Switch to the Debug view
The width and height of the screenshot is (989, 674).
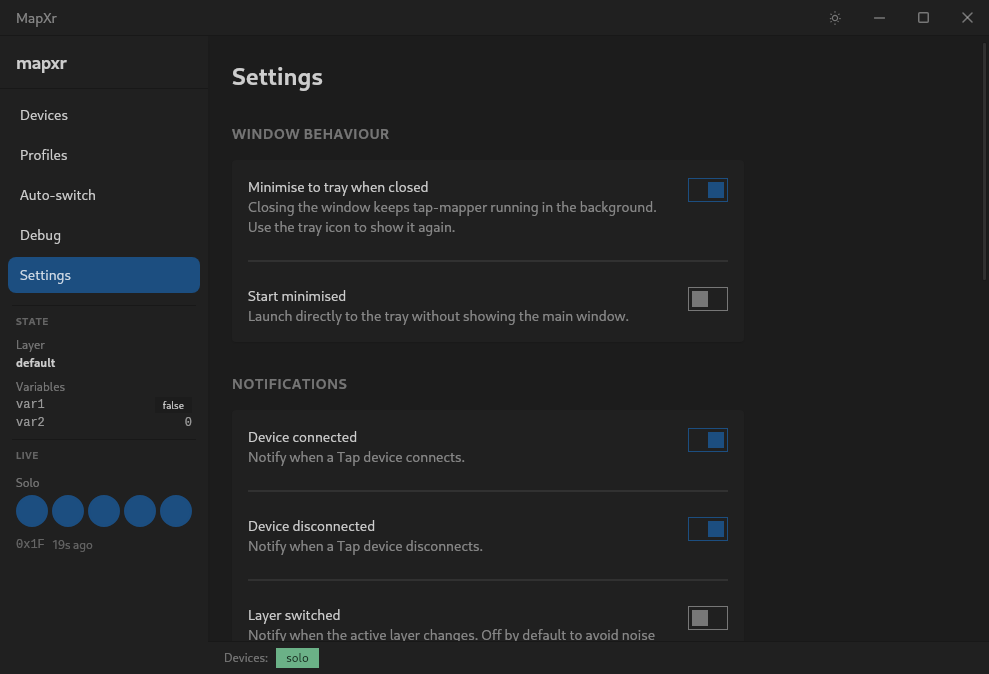40,235
